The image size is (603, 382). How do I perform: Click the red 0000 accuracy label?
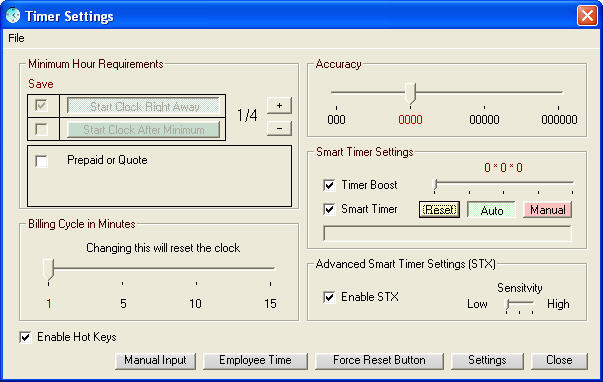point(410,120)
